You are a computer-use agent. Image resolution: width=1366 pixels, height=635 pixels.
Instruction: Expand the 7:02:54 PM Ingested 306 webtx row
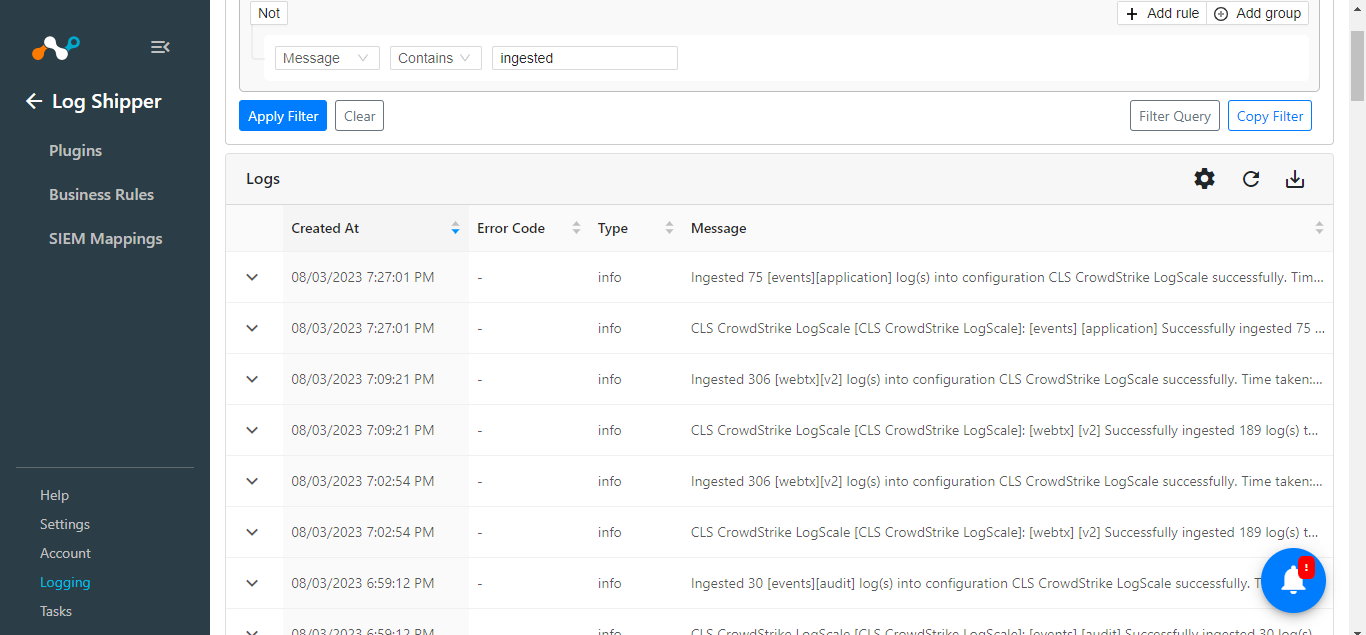click(252, 481)
